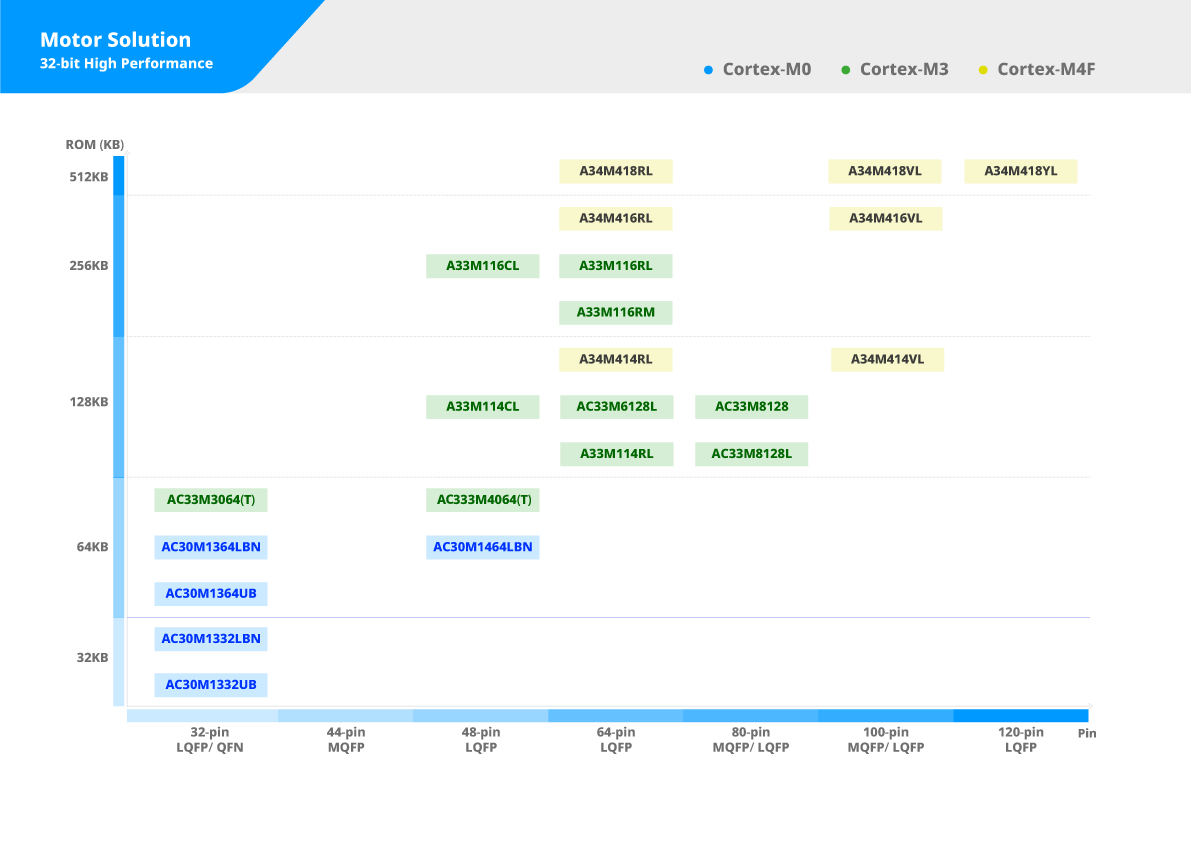This screenshot has height=842, width=1191.
Task: Click the A33M116RM product box
Action: point(616,312)
